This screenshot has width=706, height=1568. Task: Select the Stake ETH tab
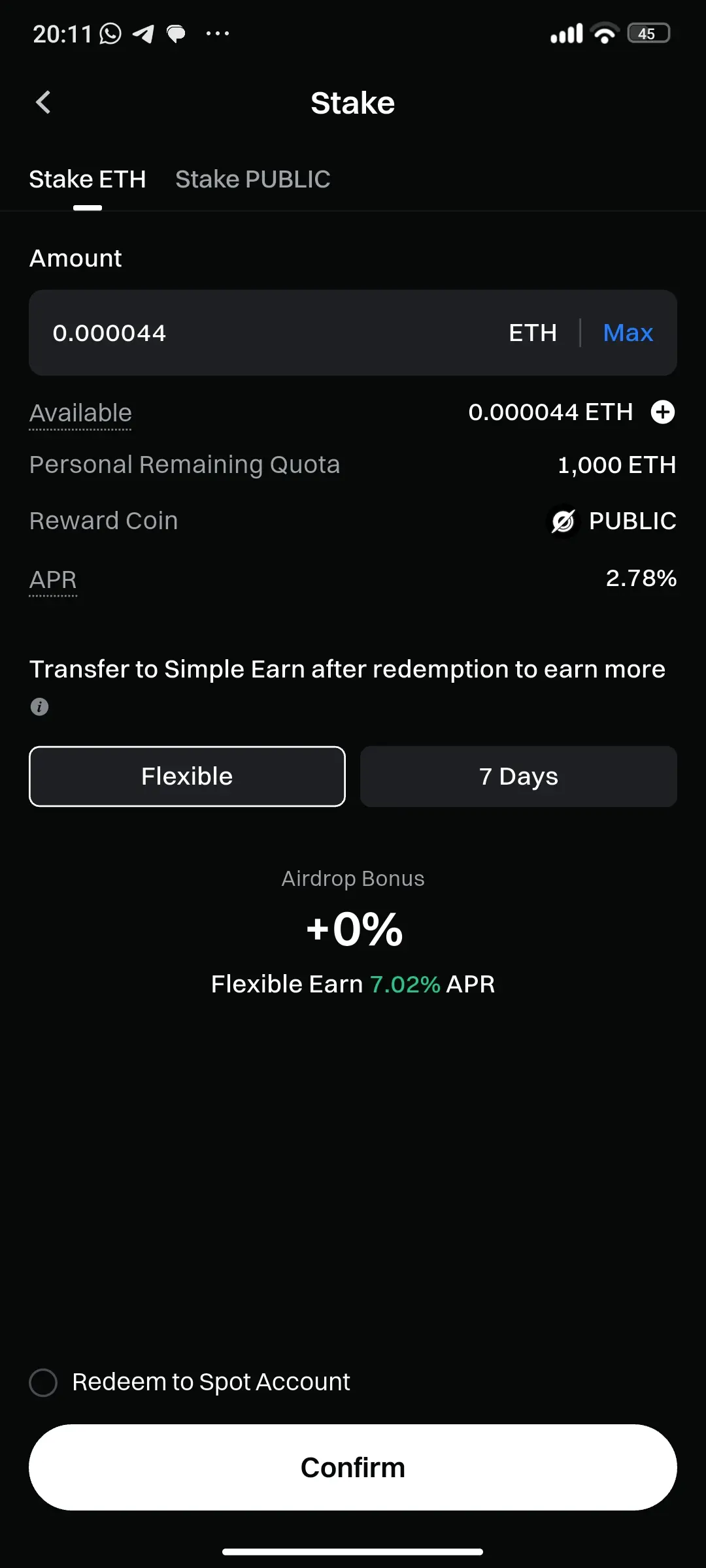point(88,179)
